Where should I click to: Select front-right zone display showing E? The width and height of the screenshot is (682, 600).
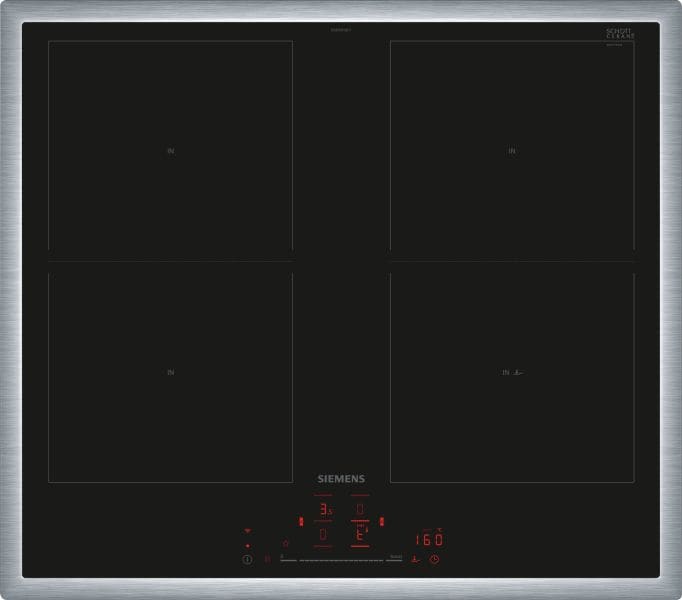360,534
